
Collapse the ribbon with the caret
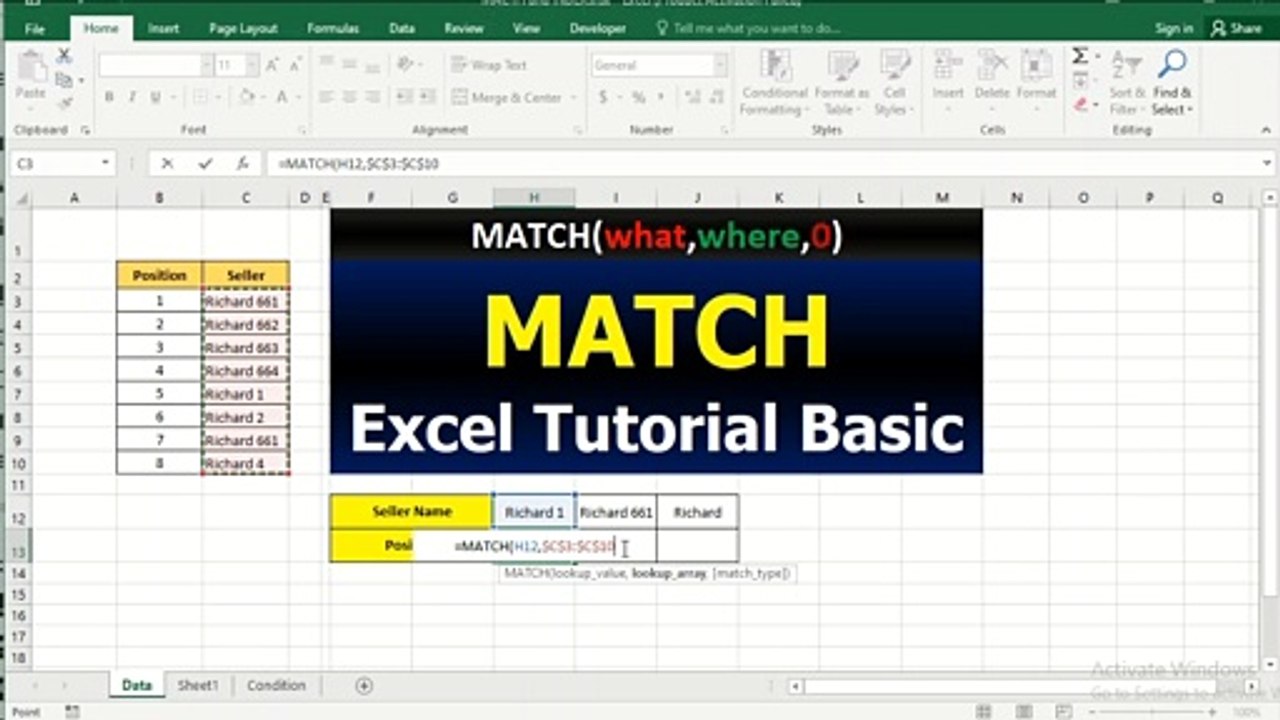[x=1264, y=131]
